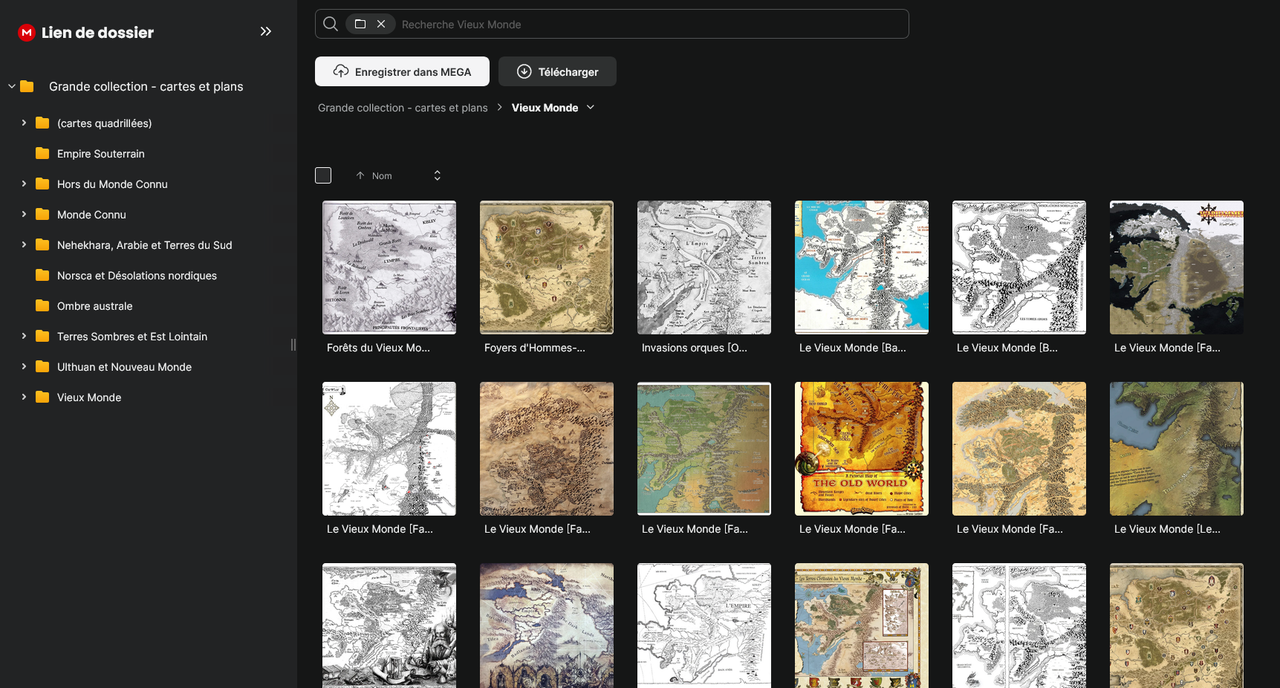
Task: Open Vieux Monde breadcrumb dropdown arrow
Action: coord(590,107)
